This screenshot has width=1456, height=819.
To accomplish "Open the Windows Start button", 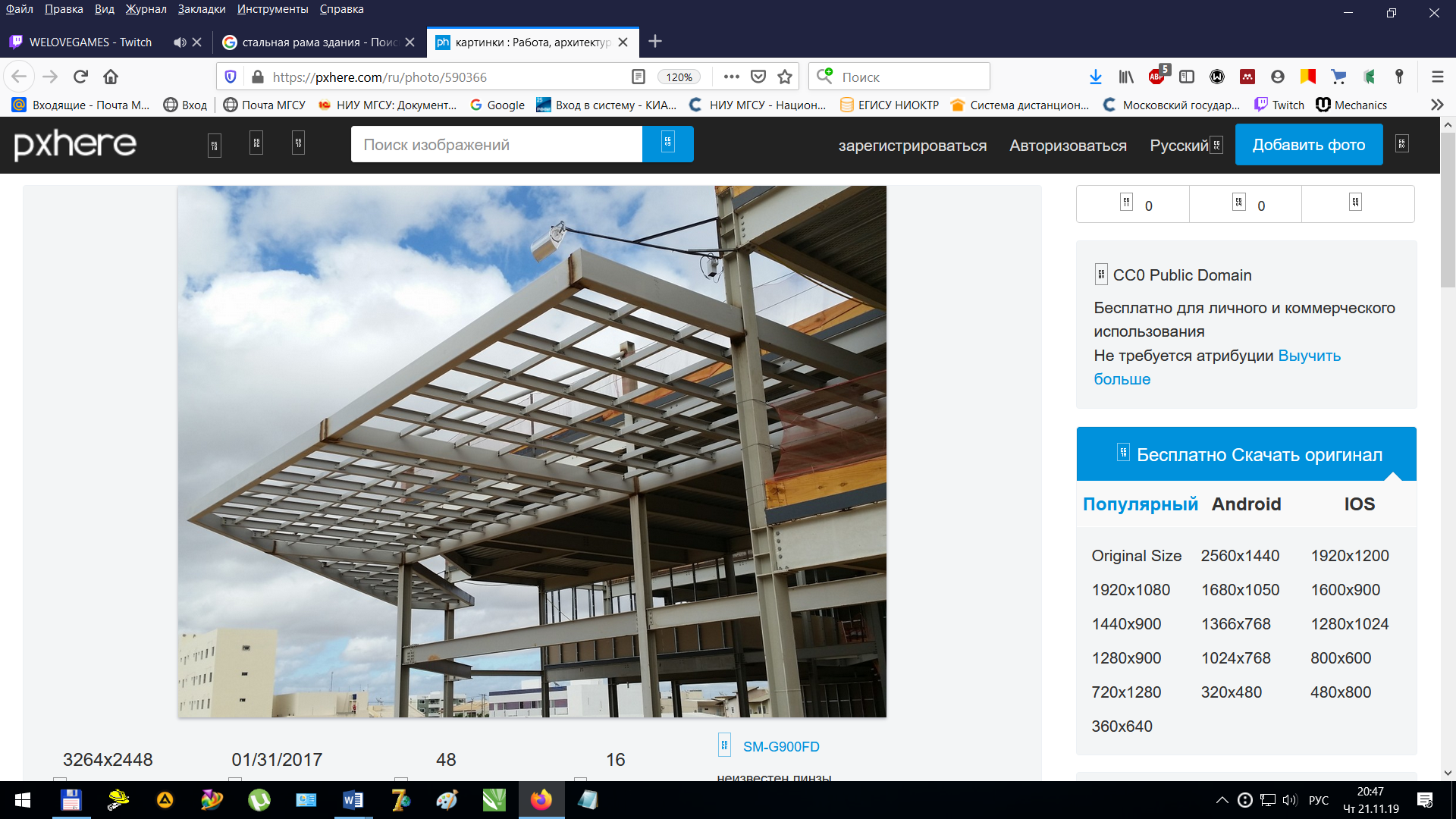I will (x=23, y=800).
